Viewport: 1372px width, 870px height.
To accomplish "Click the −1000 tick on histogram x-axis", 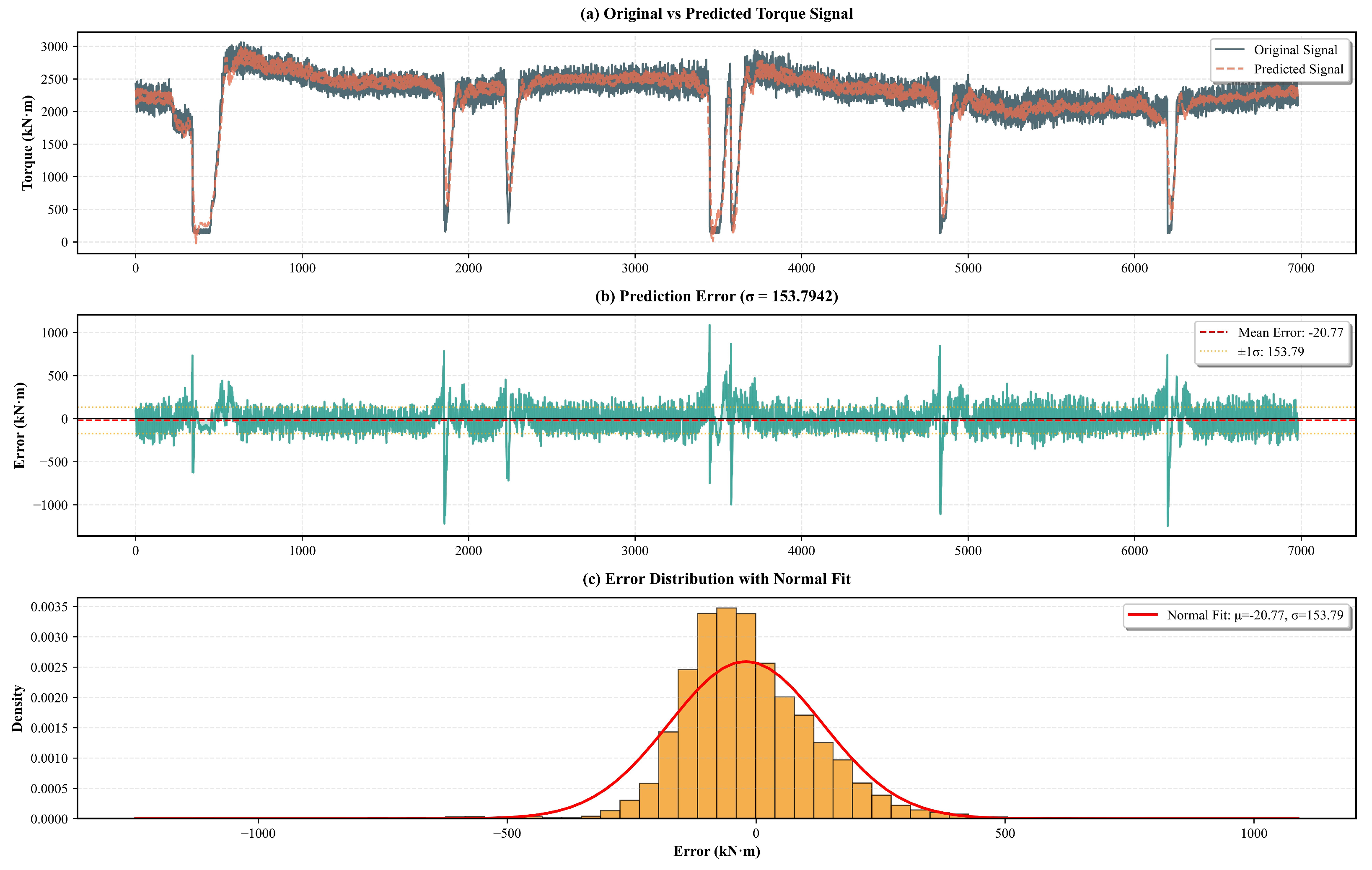I will [x=258, y=834].
